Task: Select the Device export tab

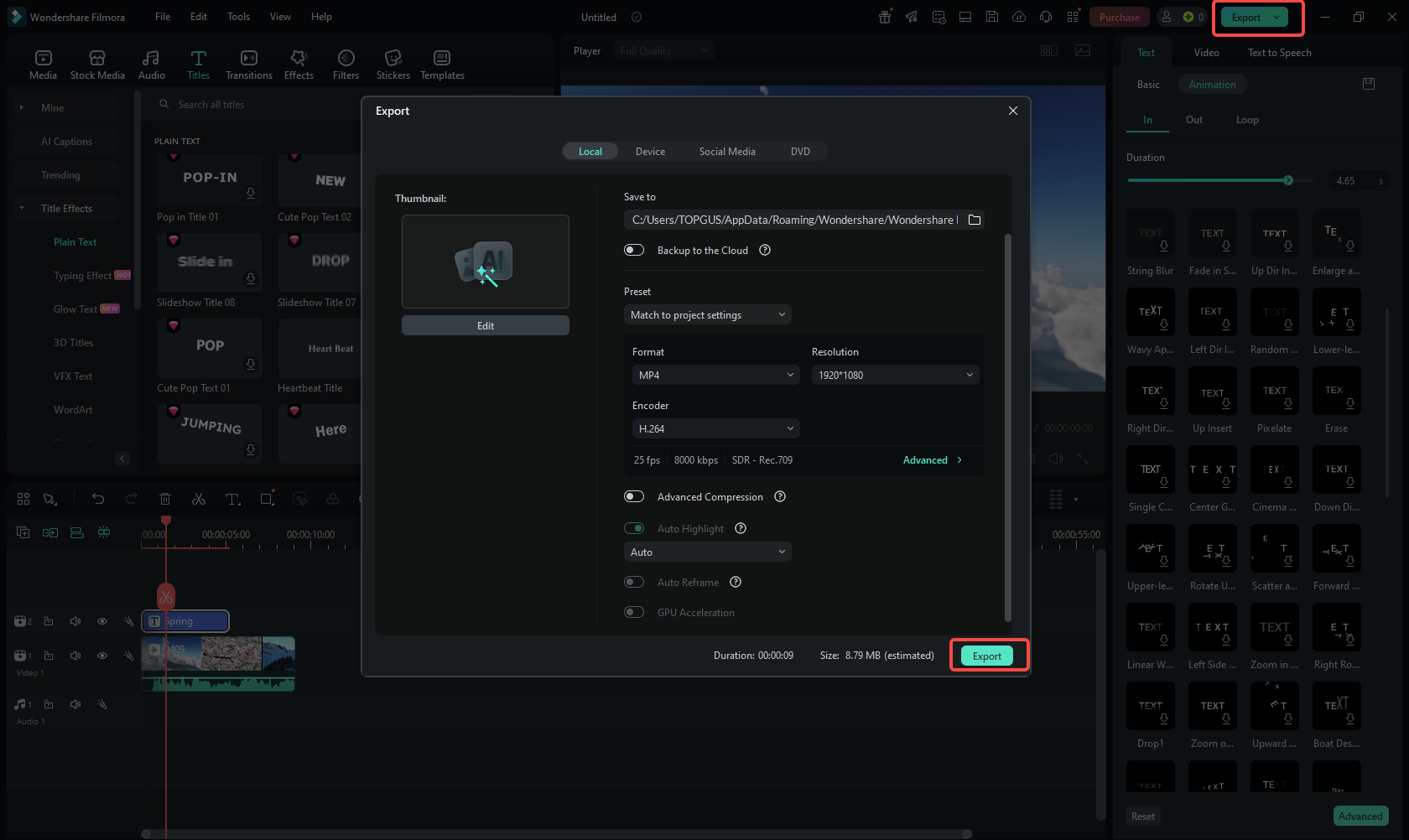Action: point(650,152)
